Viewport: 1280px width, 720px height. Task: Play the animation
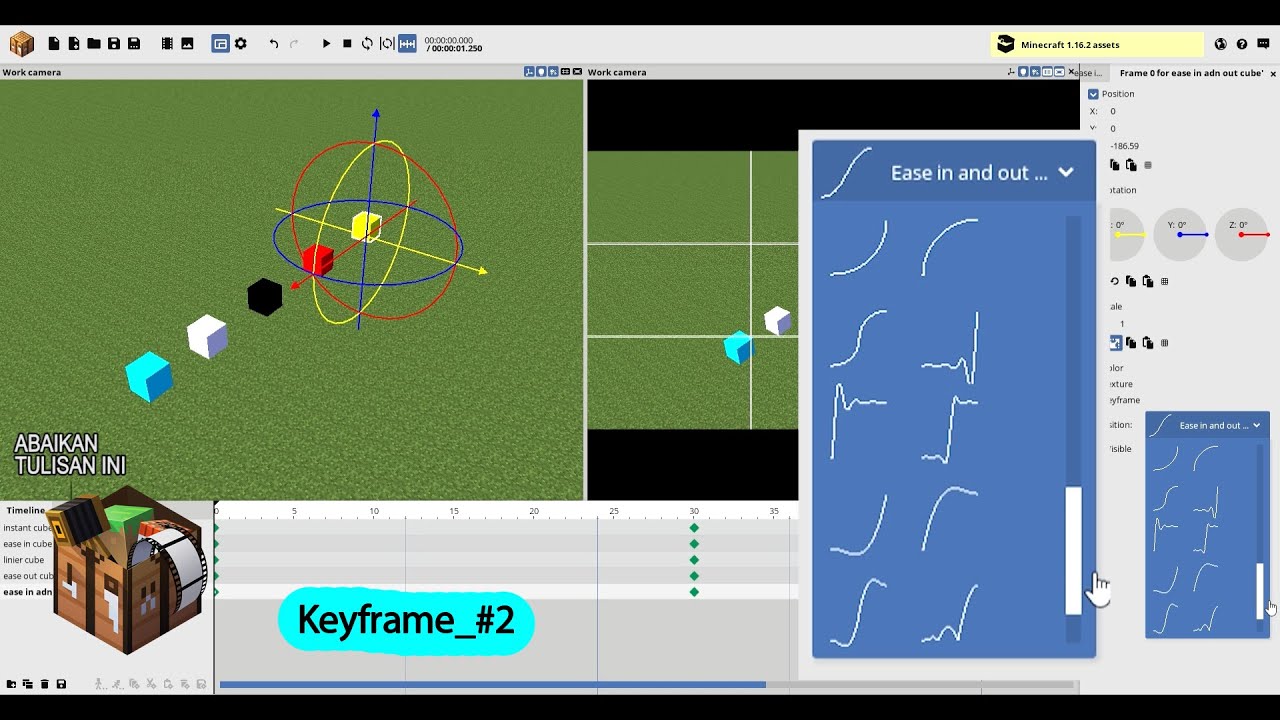(326, 44)
